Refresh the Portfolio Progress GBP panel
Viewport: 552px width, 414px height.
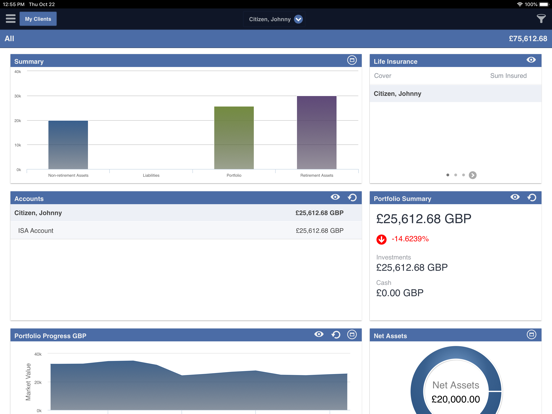point(336,334)
